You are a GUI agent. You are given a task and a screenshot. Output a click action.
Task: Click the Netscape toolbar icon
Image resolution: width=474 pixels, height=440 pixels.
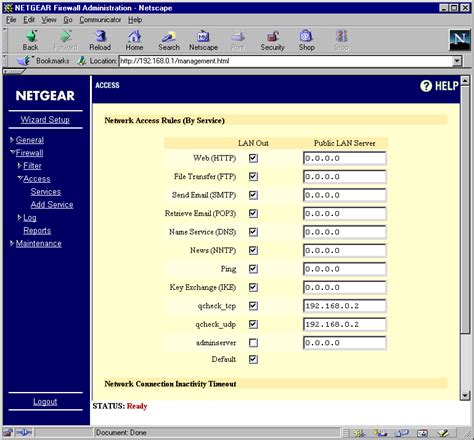[x=203, y=36]
